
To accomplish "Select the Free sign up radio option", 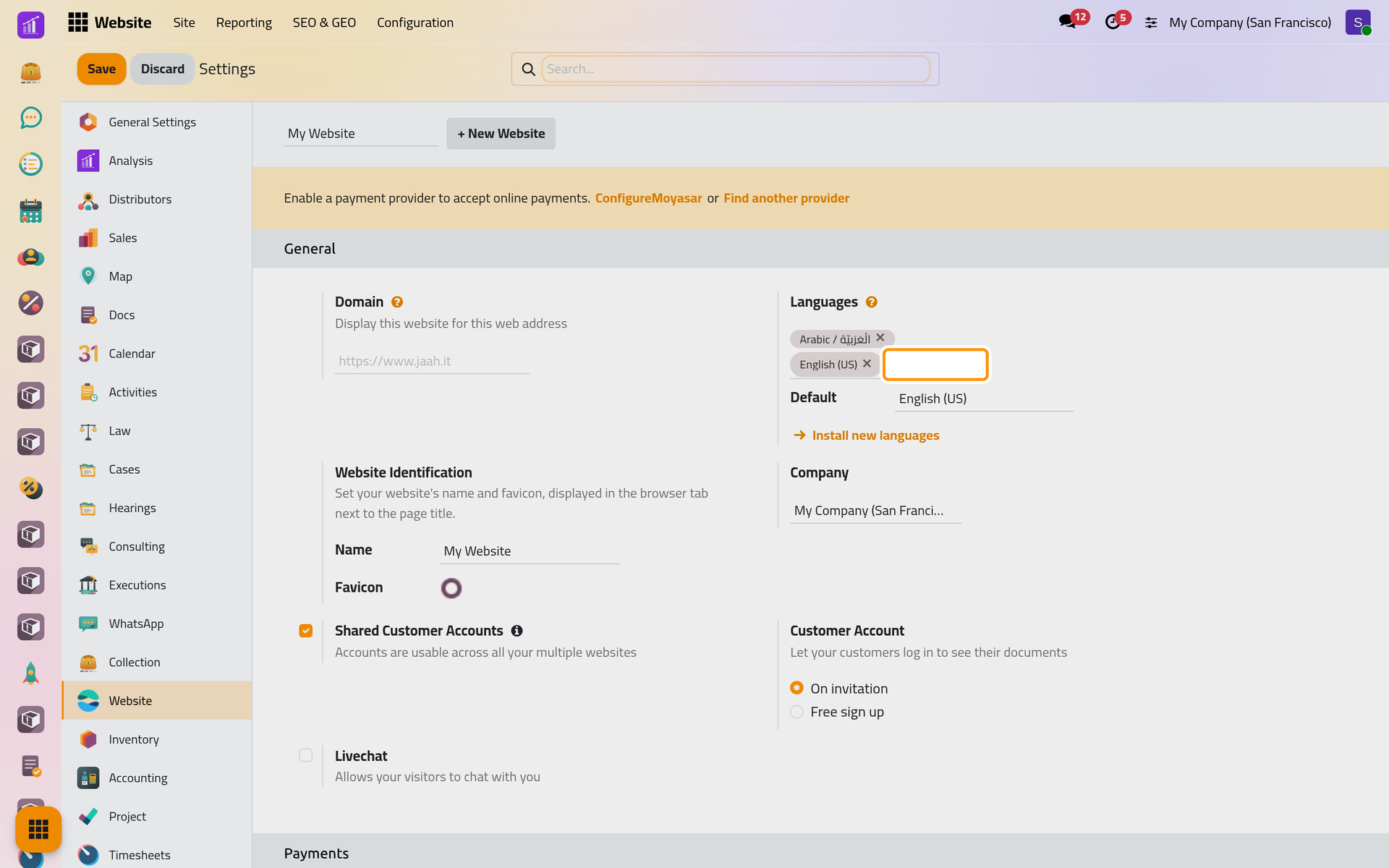I will 797,712.
